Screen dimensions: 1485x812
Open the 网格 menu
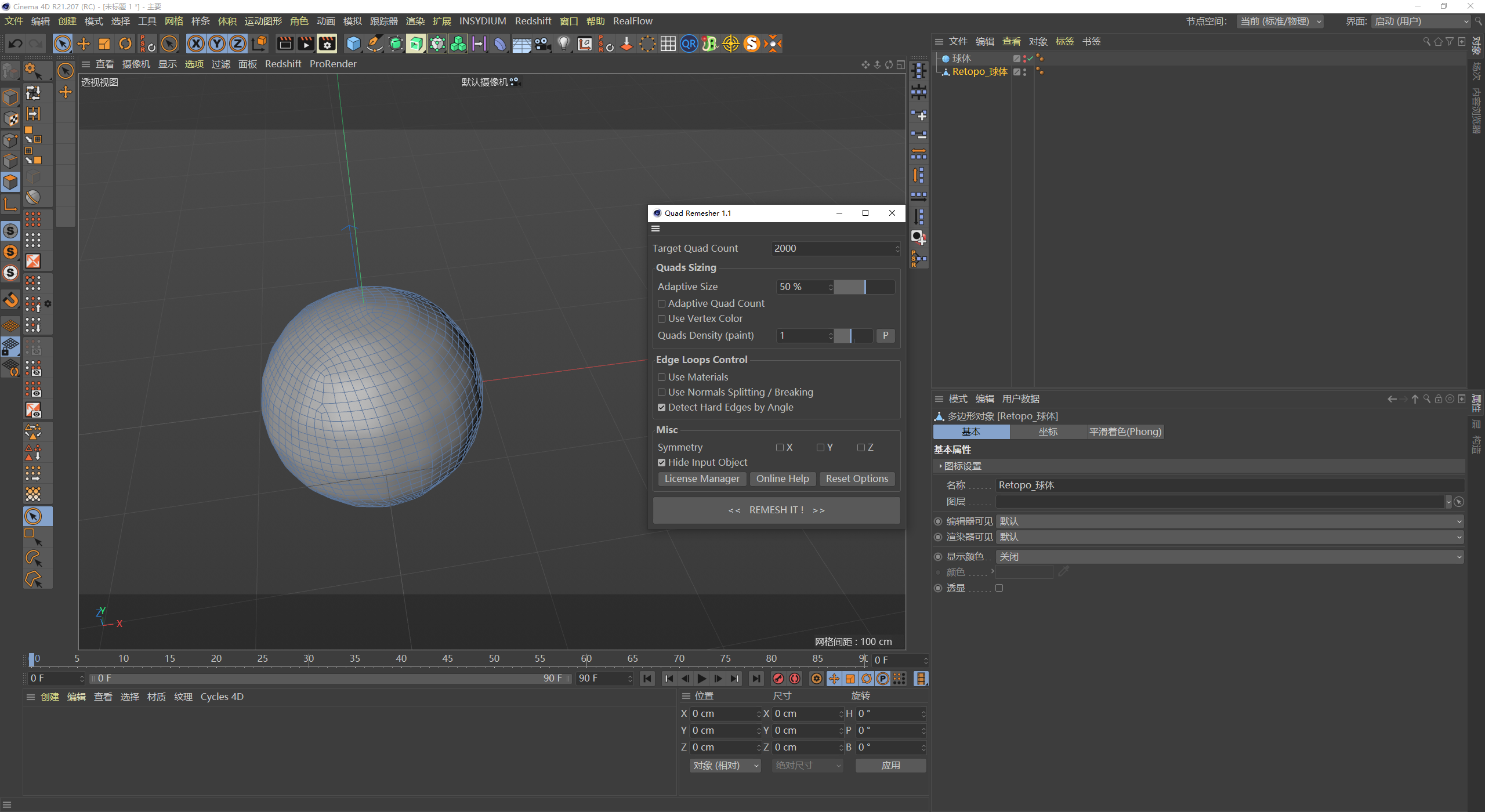173,21
